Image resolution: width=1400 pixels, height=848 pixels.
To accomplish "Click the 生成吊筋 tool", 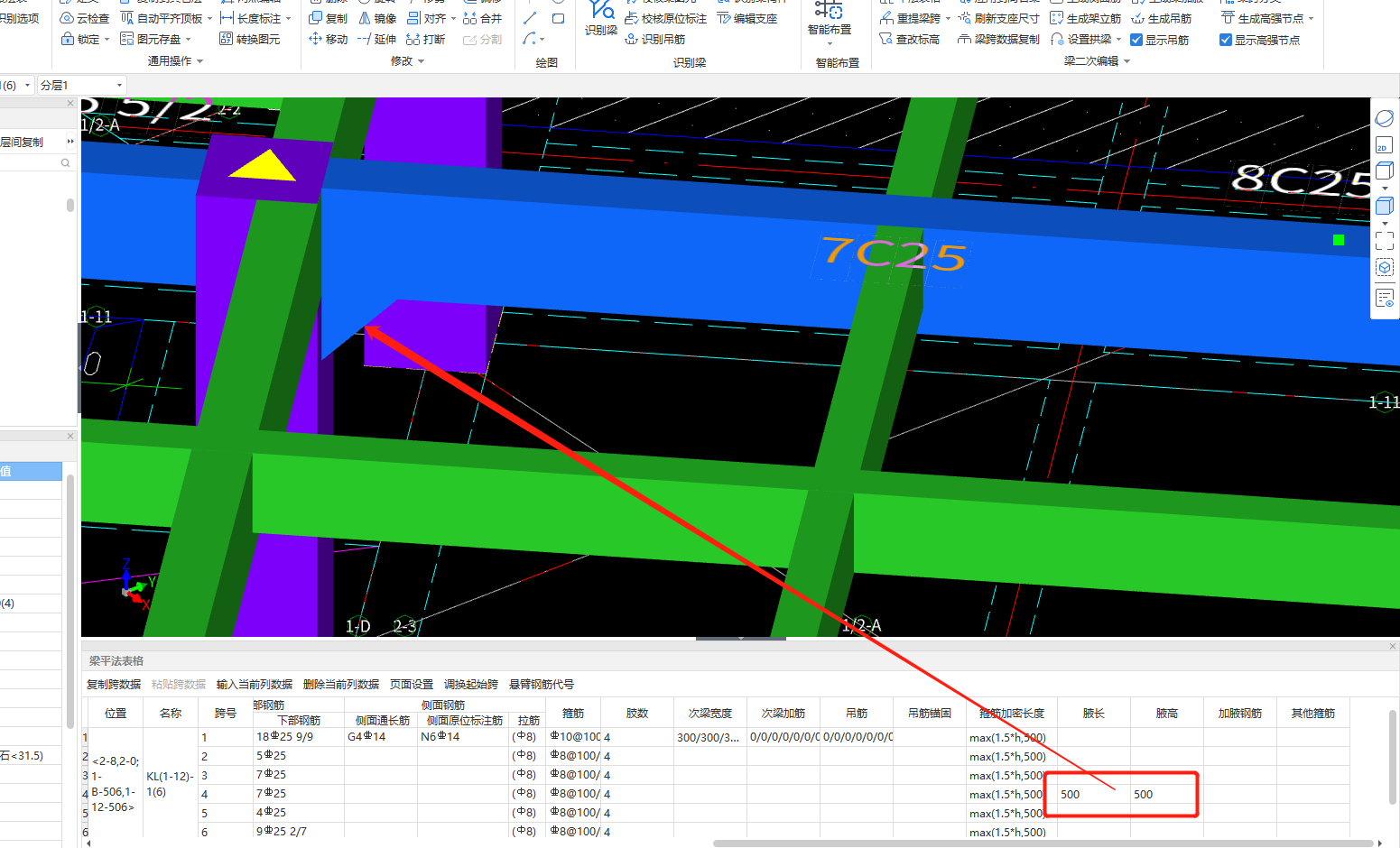I will (1161, 18).
